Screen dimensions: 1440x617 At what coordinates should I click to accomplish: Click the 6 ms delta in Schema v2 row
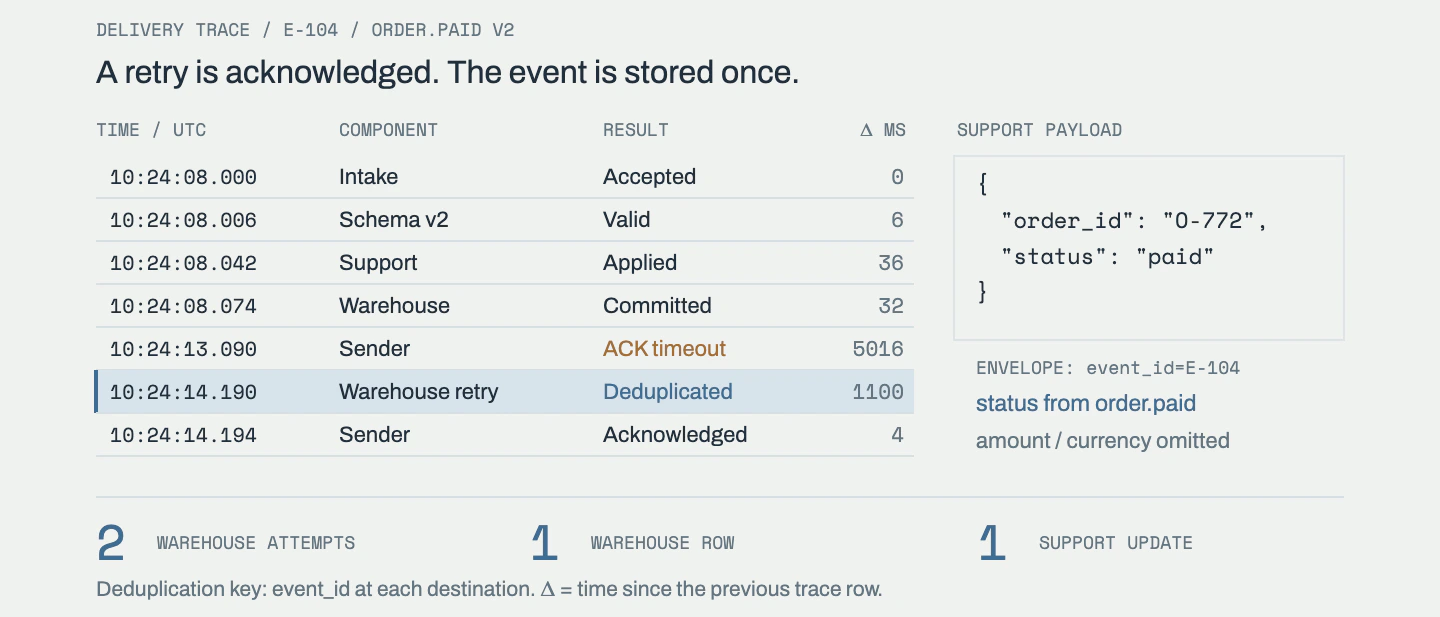pos(897,220)
